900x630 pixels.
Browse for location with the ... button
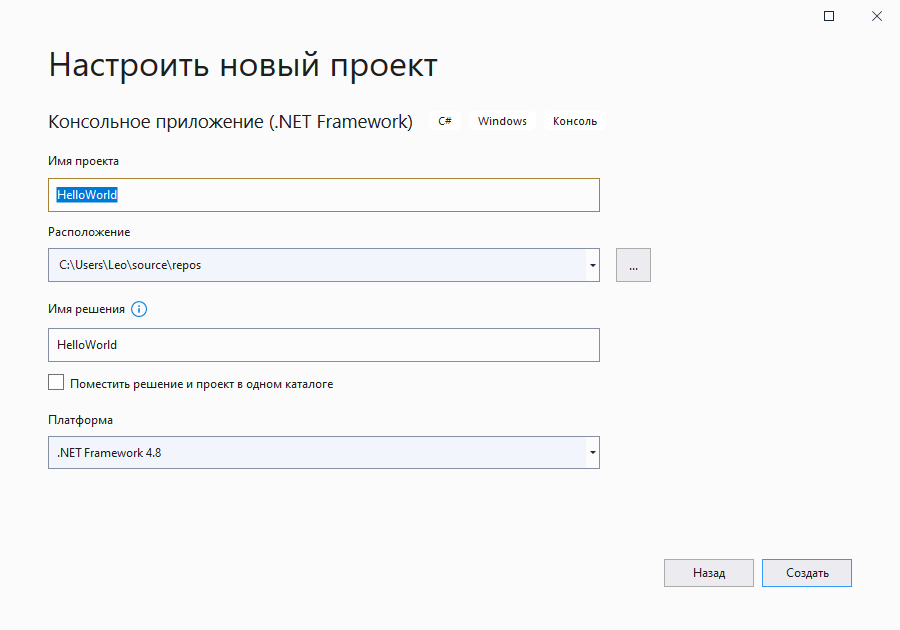pos(633,265)
